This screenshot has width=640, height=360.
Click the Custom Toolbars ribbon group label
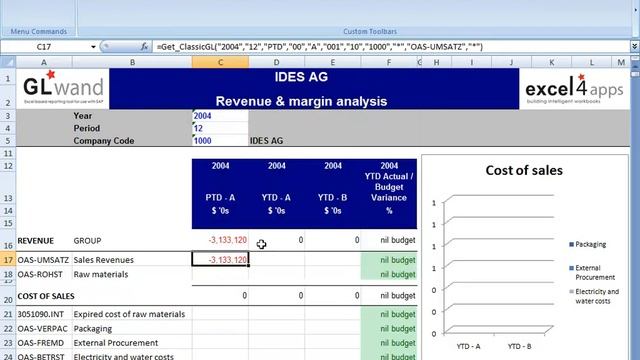(x=370, y=31)
